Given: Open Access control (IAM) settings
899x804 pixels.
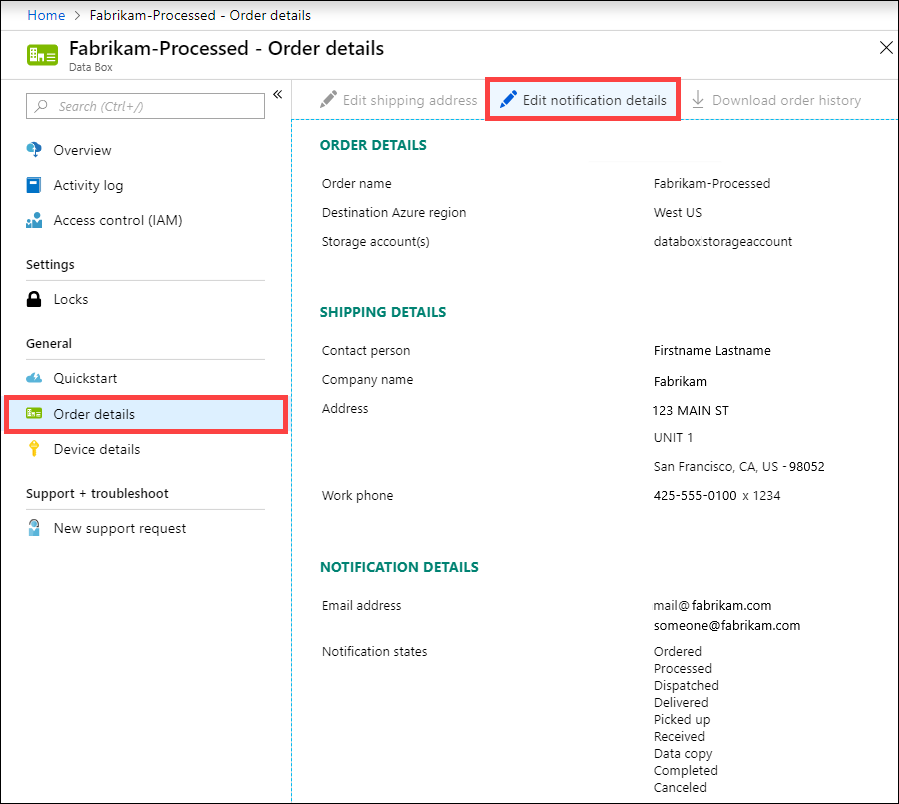Looking at the screenshot, I should (x=34, y=220).
